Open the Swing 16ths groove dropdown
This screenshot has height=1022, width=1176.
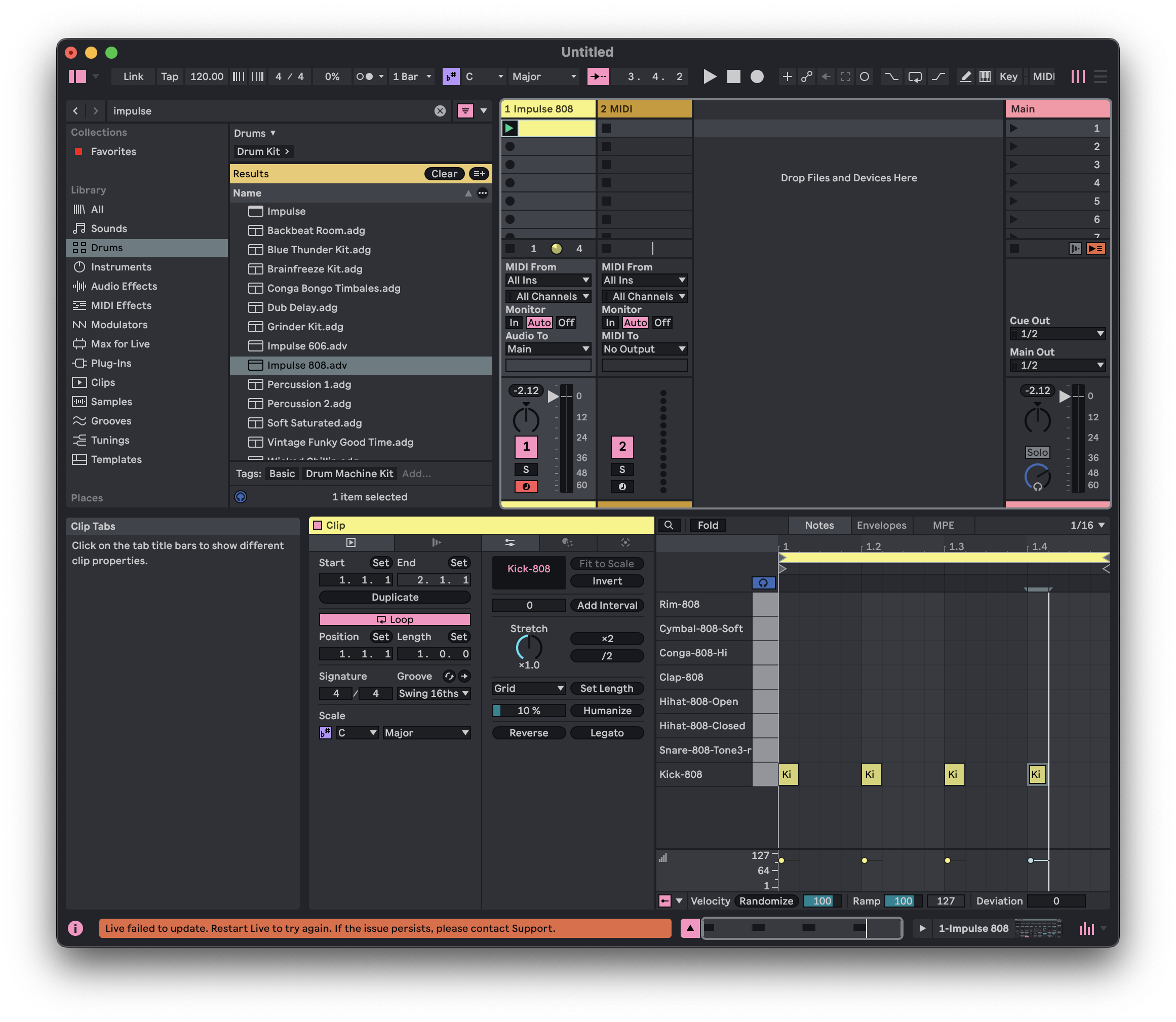click(434, 693)
